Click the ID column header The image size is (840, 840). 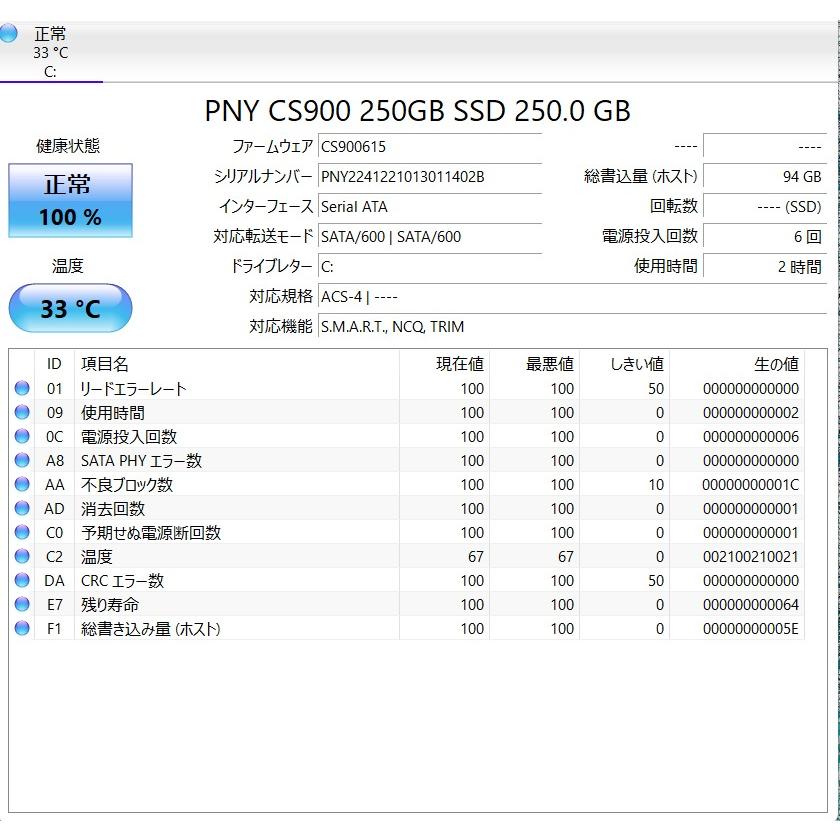[x=54, y=364]
